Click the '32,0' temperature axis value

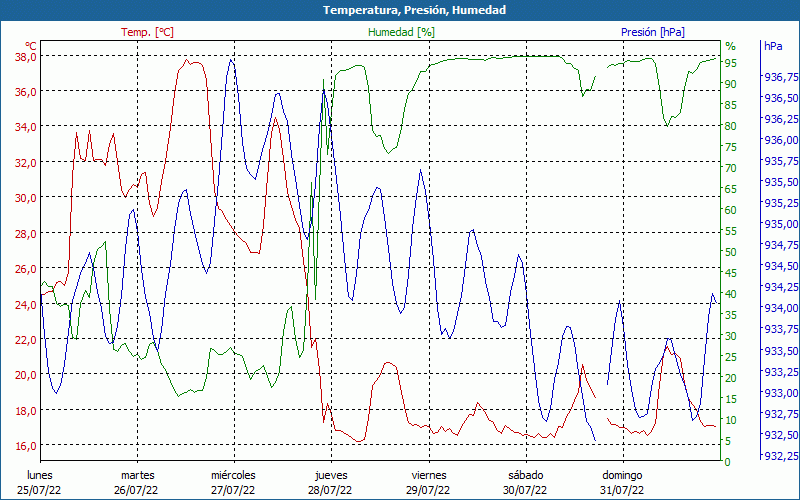click(x=26, y=163)
